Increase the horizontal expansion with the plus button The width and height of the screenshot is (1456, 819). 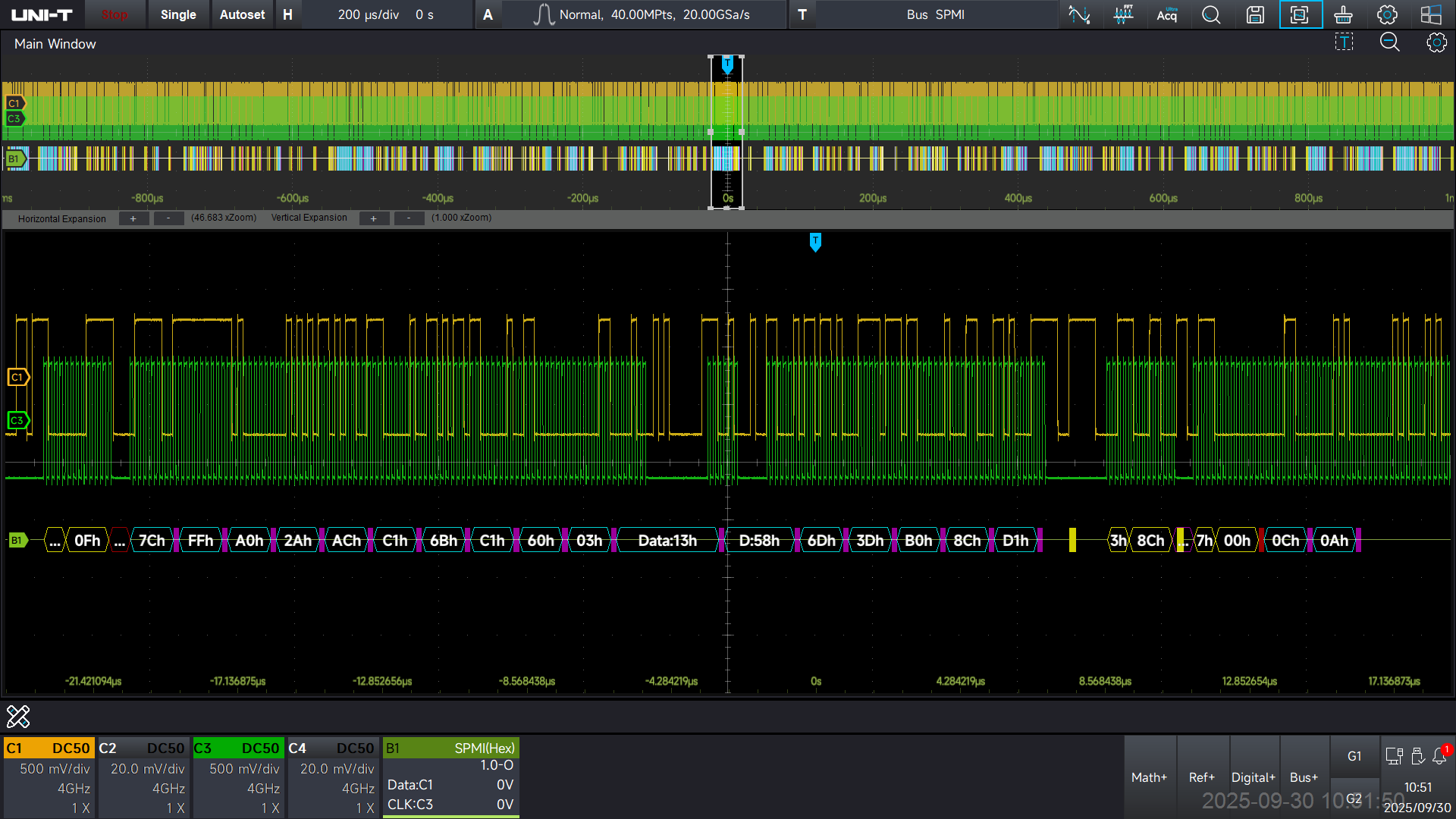pos(133,218)
